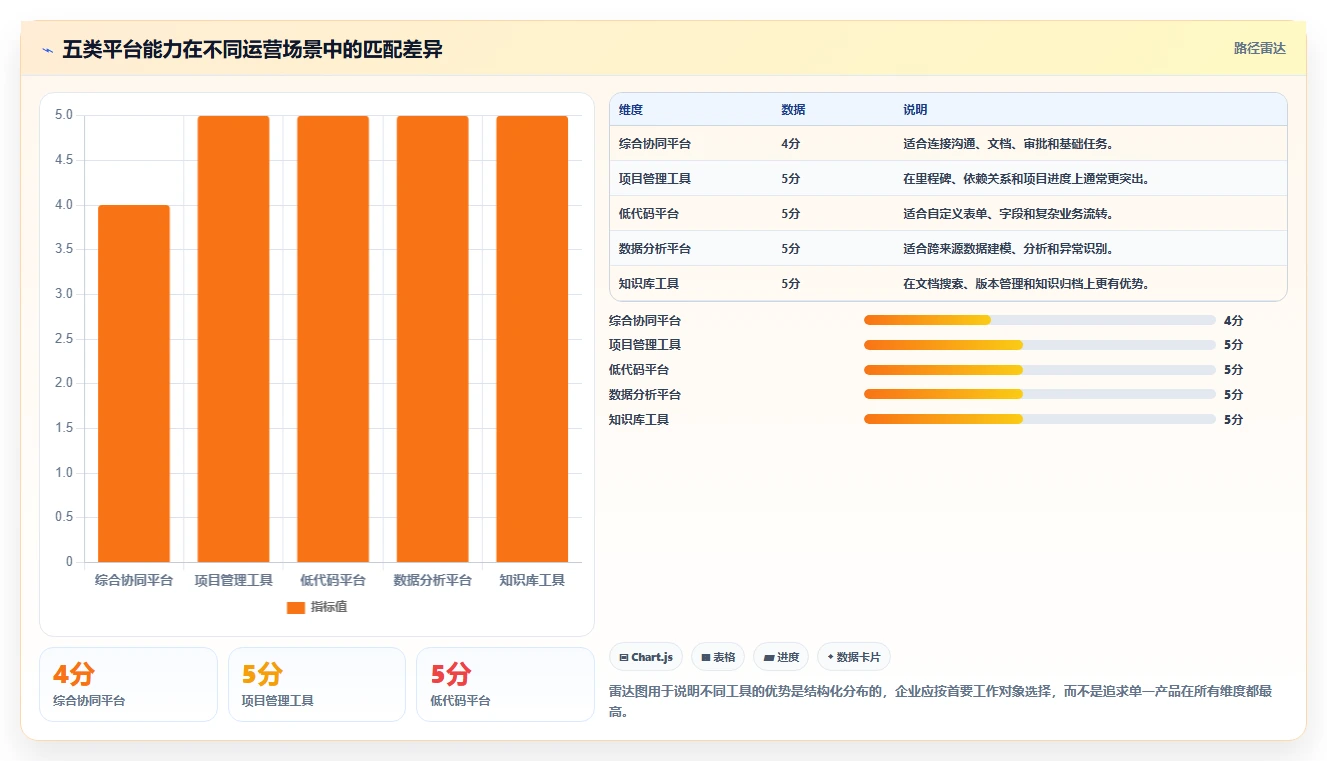
Task: Click the 数据分析平台 bar in the chart
Action: [x=432, y=339]
